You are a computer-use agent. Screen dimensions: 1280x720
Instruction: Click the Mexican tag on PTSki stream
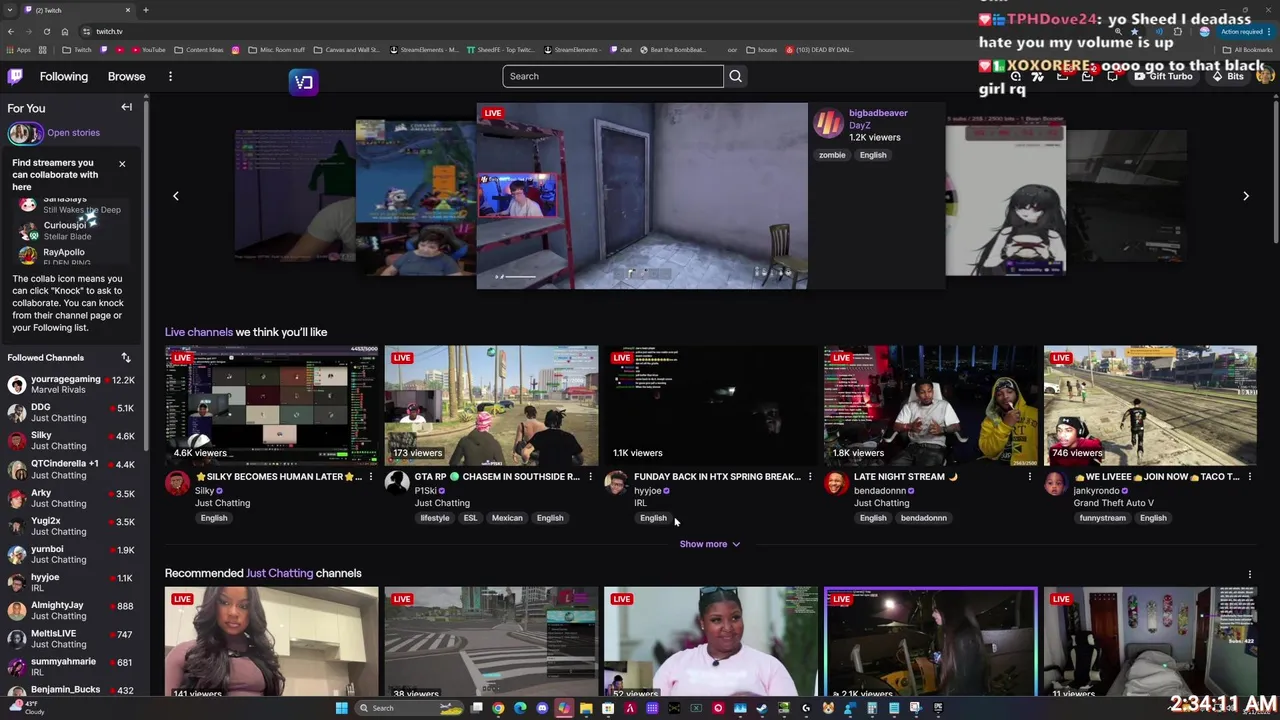click(507, 518)
